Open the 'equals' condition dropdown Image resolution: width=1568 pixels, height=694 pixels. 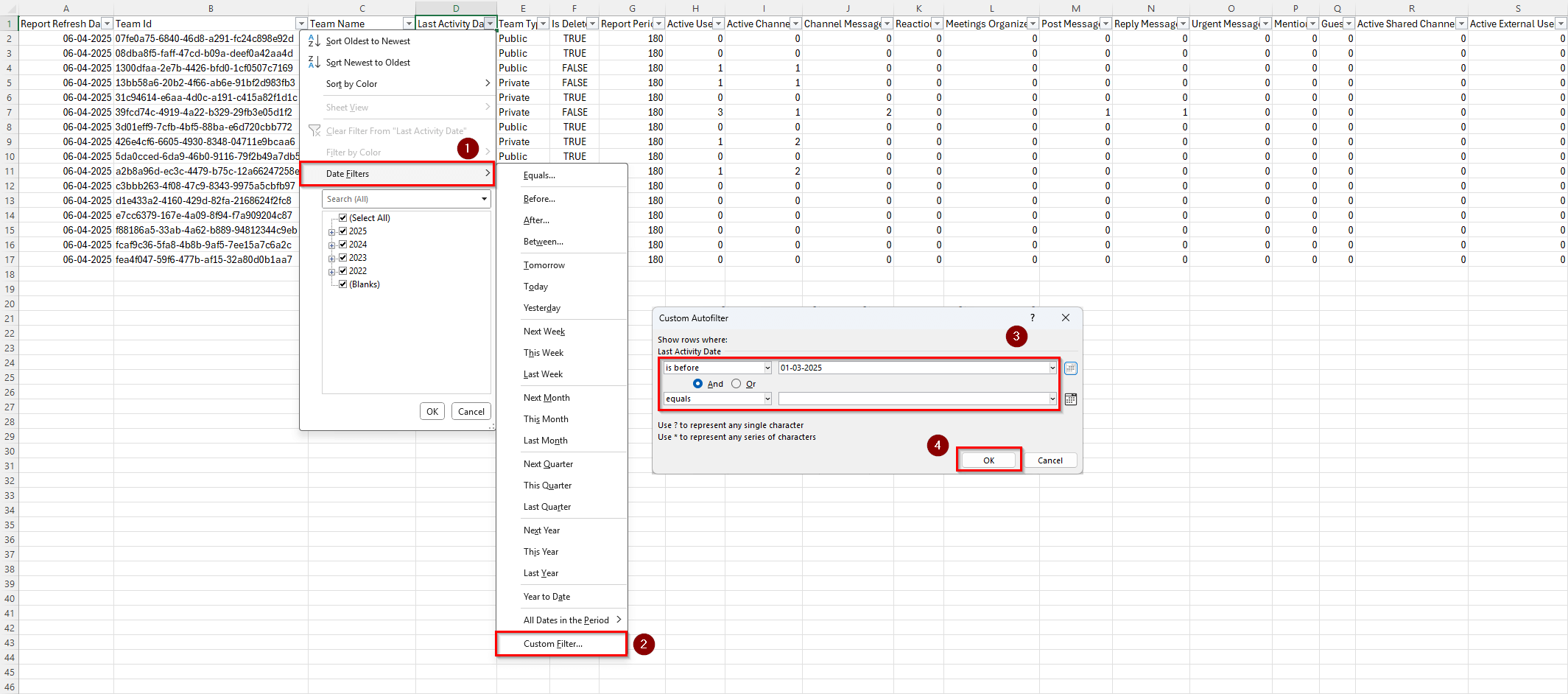coord(767,399)
